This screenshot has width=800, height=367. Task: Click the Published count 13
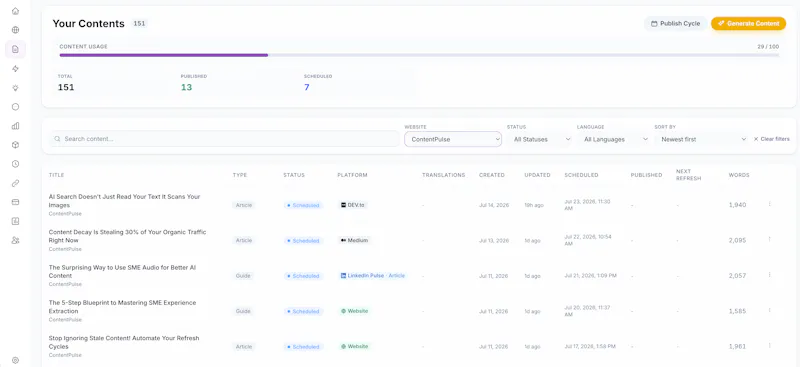pos(186,87)
